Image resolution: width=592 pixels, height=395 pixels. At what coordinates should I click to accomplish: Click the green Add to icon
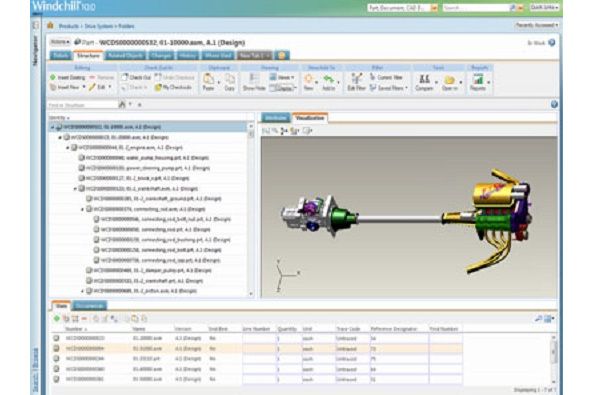click(329, 79)
